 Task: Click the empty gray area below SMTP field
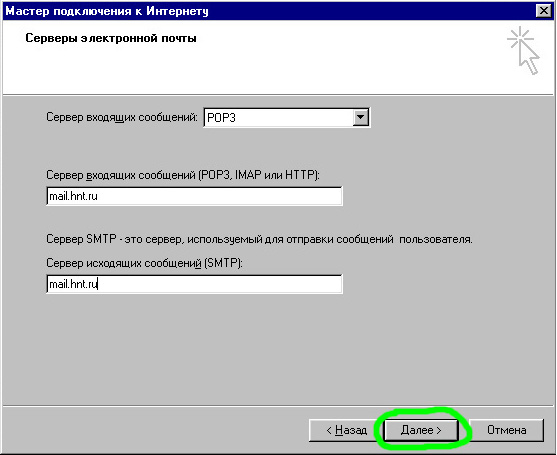coord(277,348)
